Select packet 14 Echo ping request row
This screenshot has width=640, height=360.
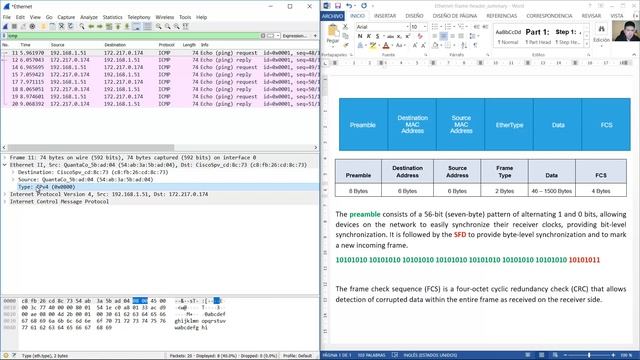coord(160,67)
